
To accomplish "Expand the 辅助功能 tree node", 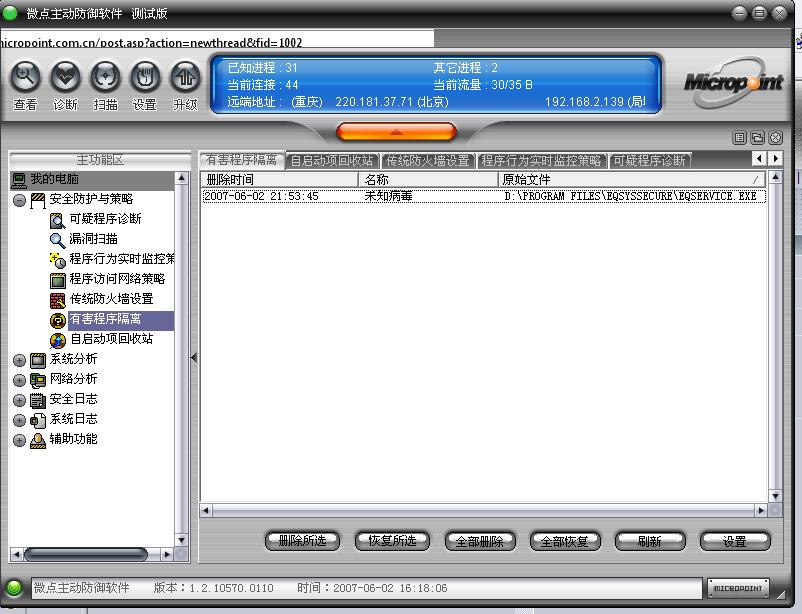I will click(x=19, y=440).
